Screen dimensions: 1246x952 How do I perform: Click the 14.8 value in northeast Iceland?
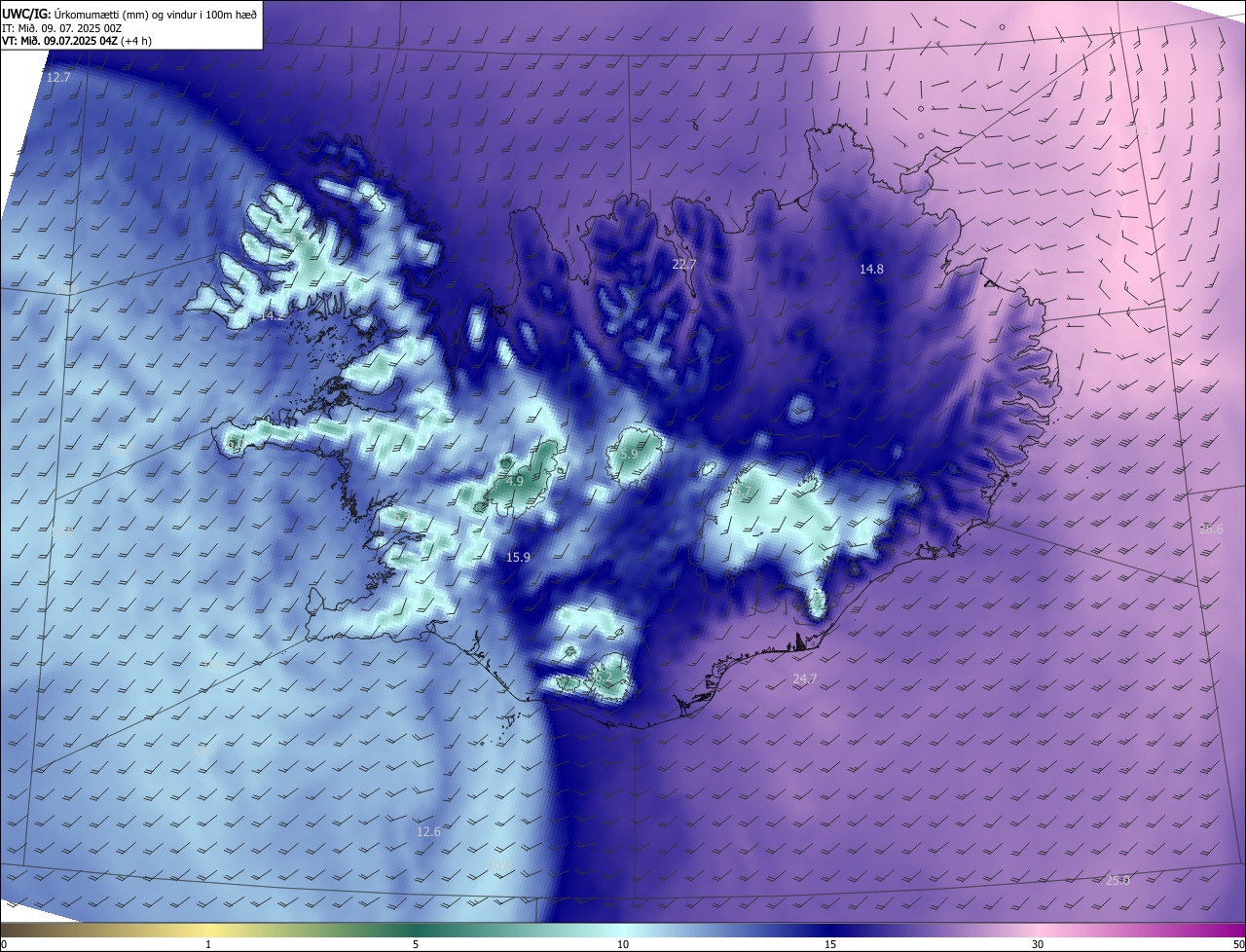pyautogui.click(x=871, y=269)
